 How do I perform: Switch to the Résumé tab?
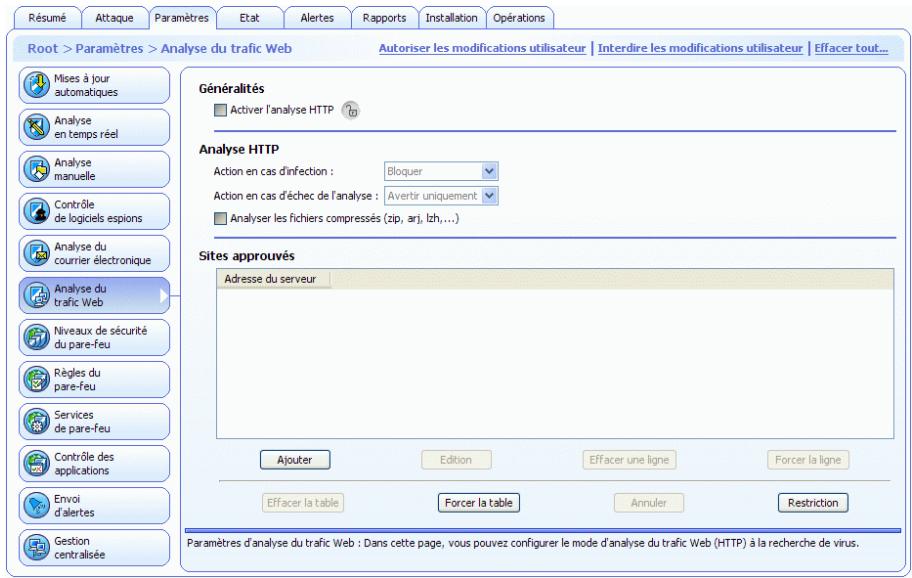tap(47, 18)
